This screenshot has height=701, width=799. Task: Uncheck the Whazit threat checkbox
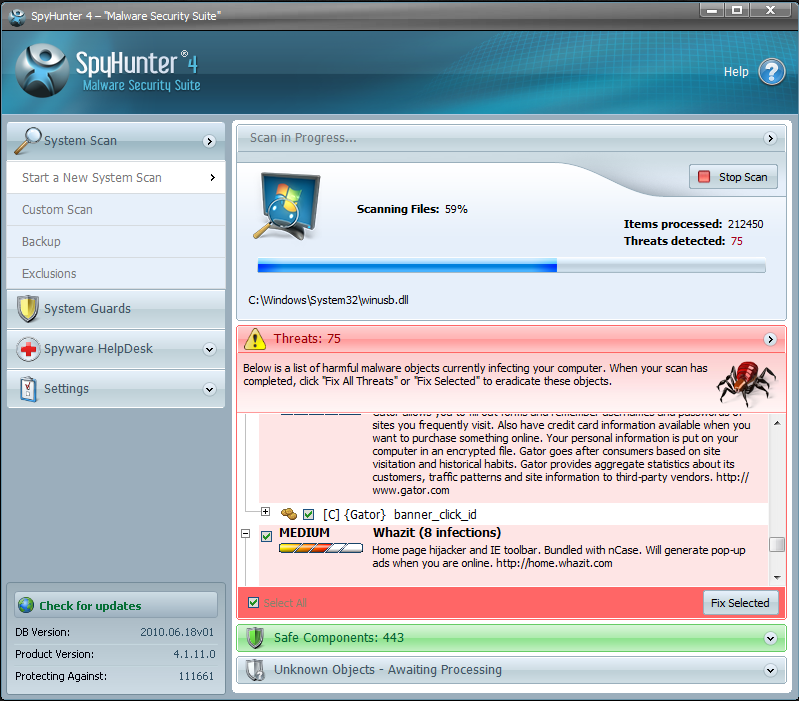click(266, 536)
